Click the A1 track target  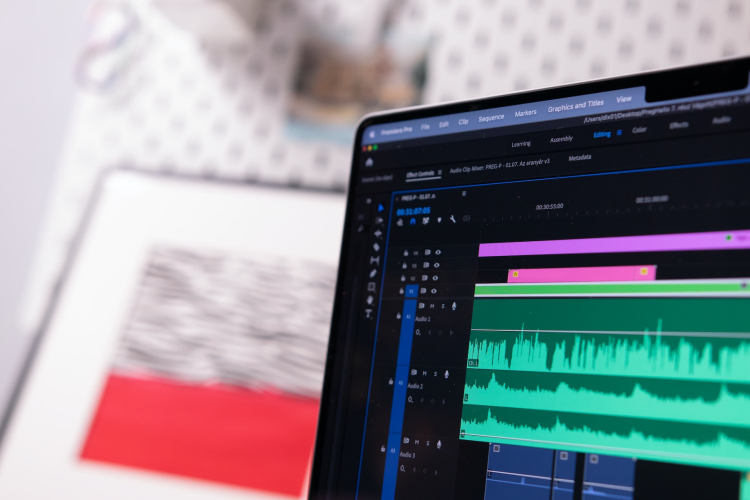click(408, 317)
